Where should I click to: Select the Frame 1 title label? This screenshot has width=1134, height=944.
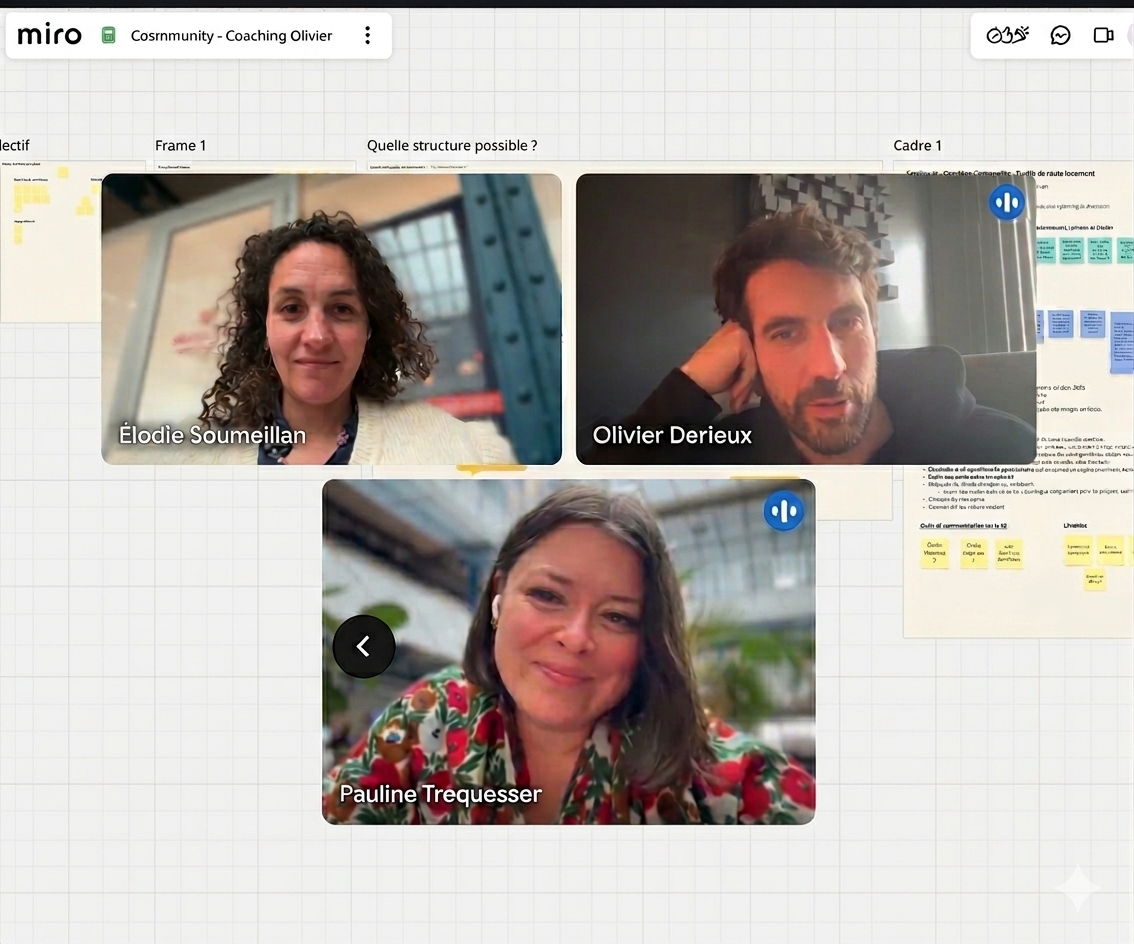click(180, 145)
